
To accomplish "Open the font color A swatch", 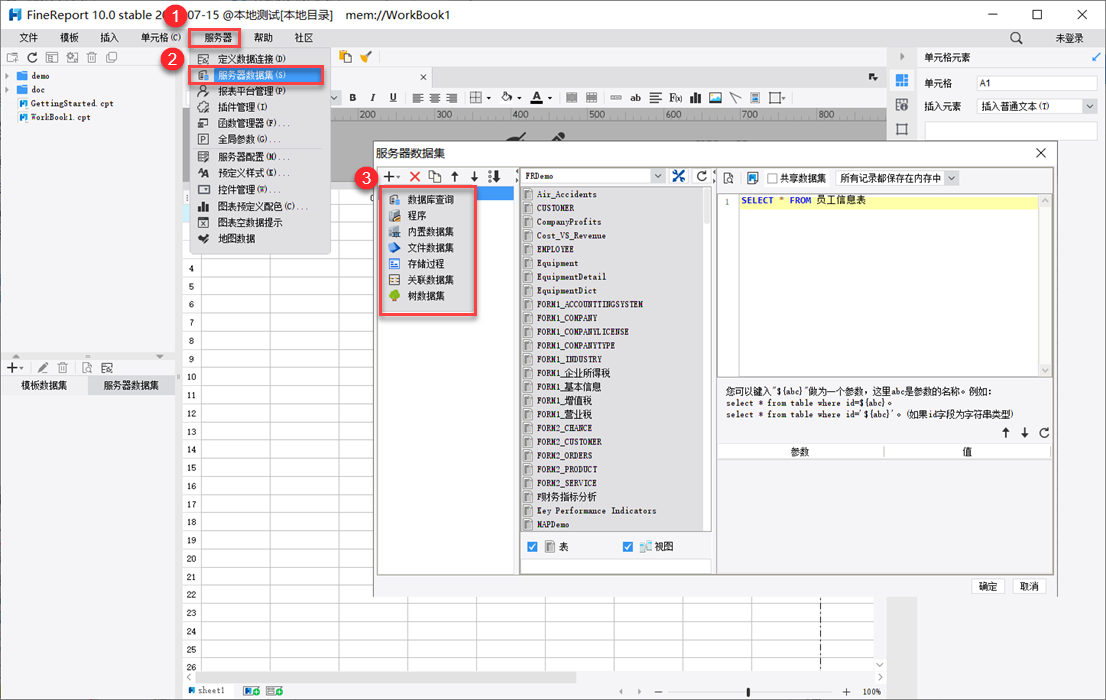I will point(537,97).
